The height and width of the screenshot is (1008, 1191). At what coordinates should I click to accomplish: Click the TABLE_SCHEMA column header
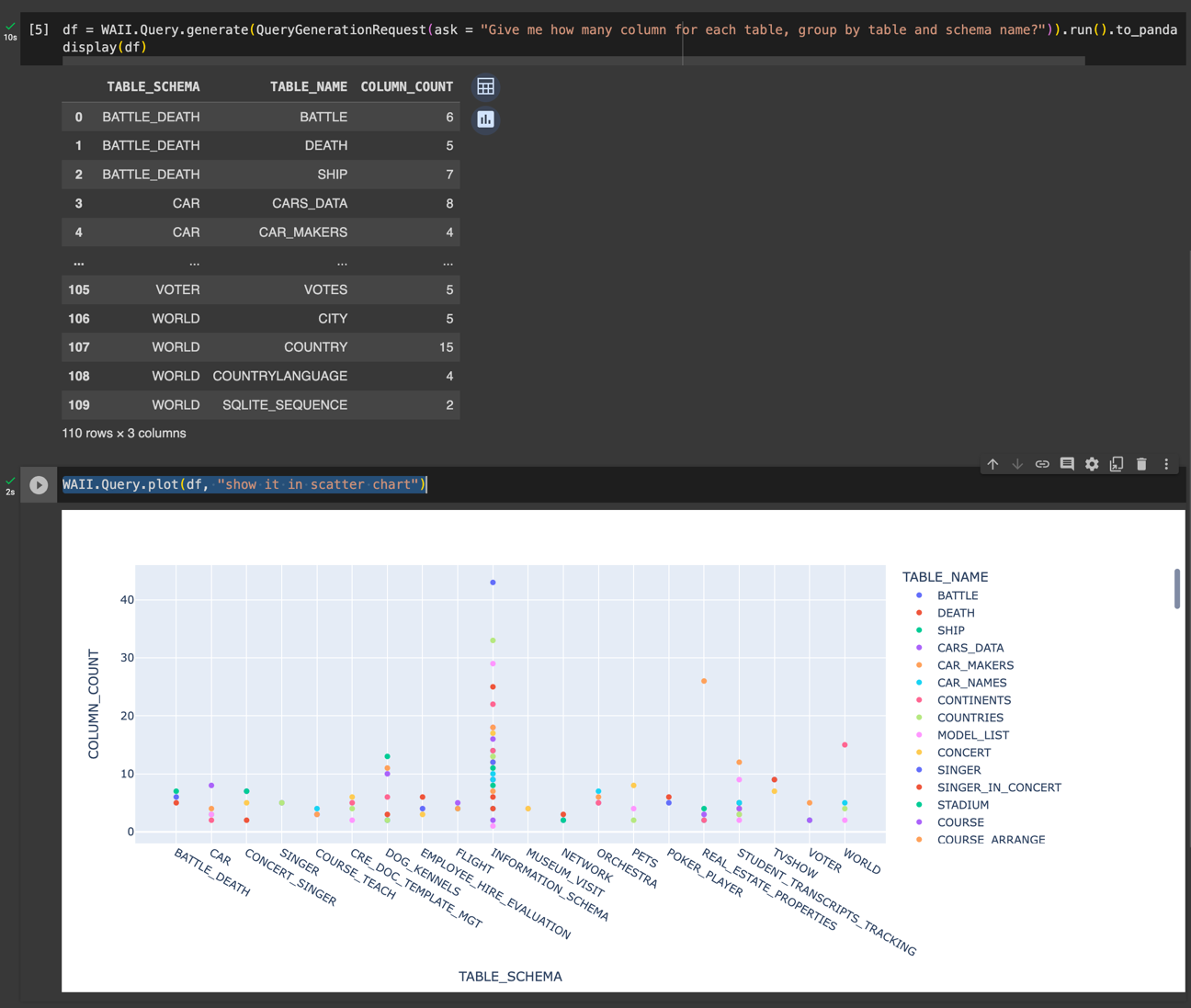(153, 86)
